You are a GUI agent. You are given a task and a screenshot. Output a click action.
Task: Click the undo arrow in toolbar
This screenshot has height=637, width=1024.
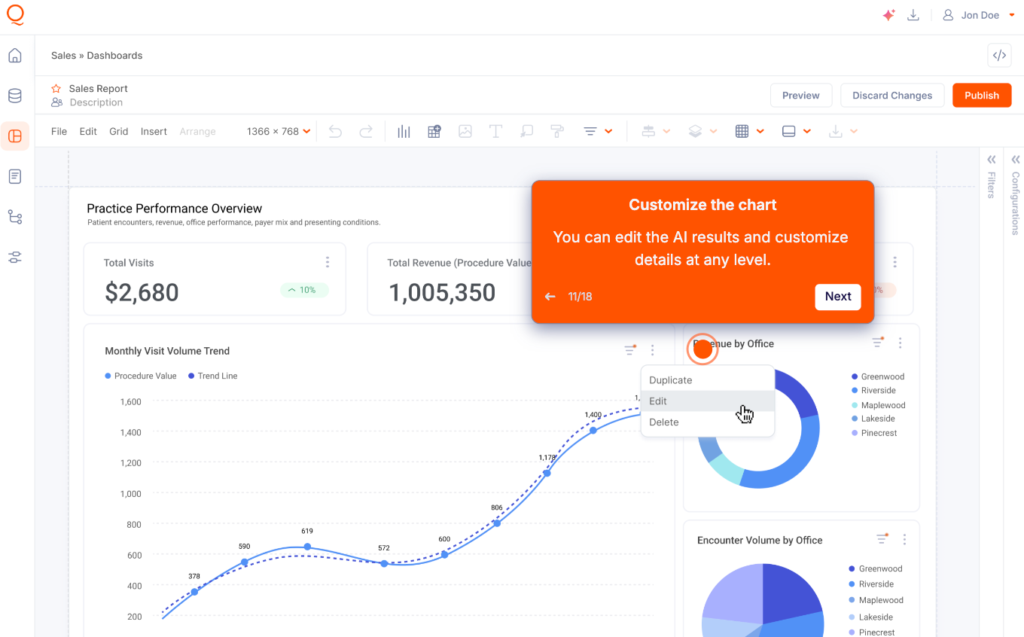coord(335,131)
